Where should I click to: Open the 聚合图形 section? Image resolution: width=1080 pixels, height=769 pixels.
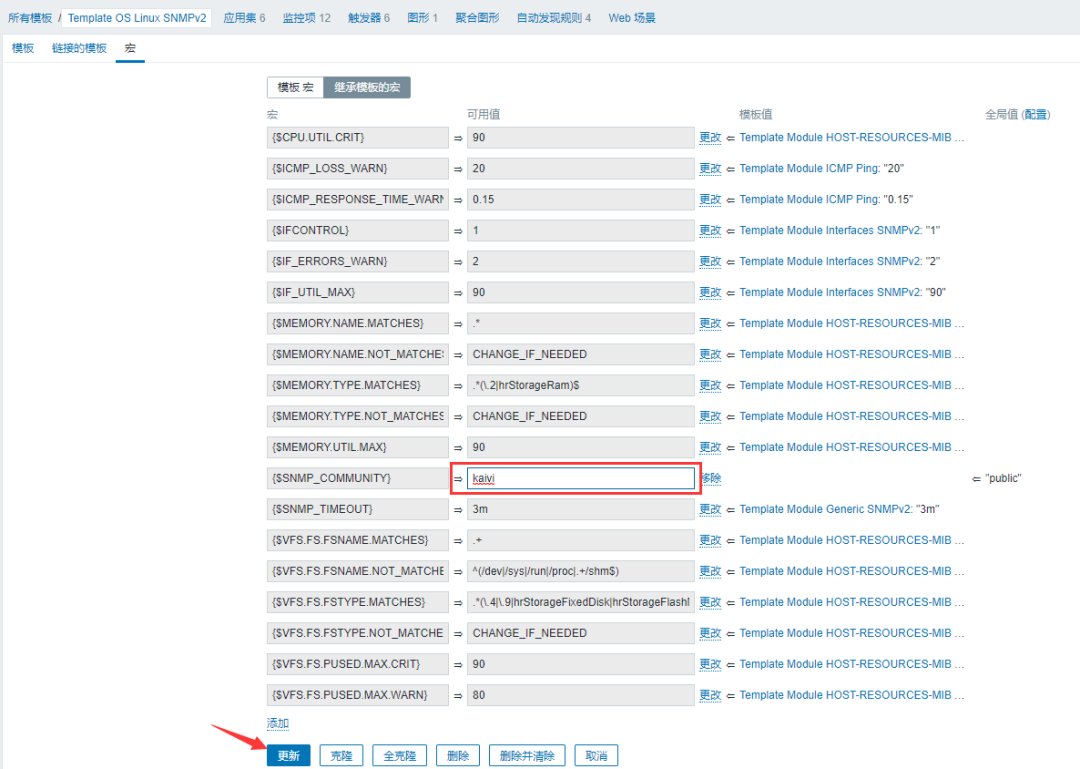pyautogui.click(x=477, y=18)
